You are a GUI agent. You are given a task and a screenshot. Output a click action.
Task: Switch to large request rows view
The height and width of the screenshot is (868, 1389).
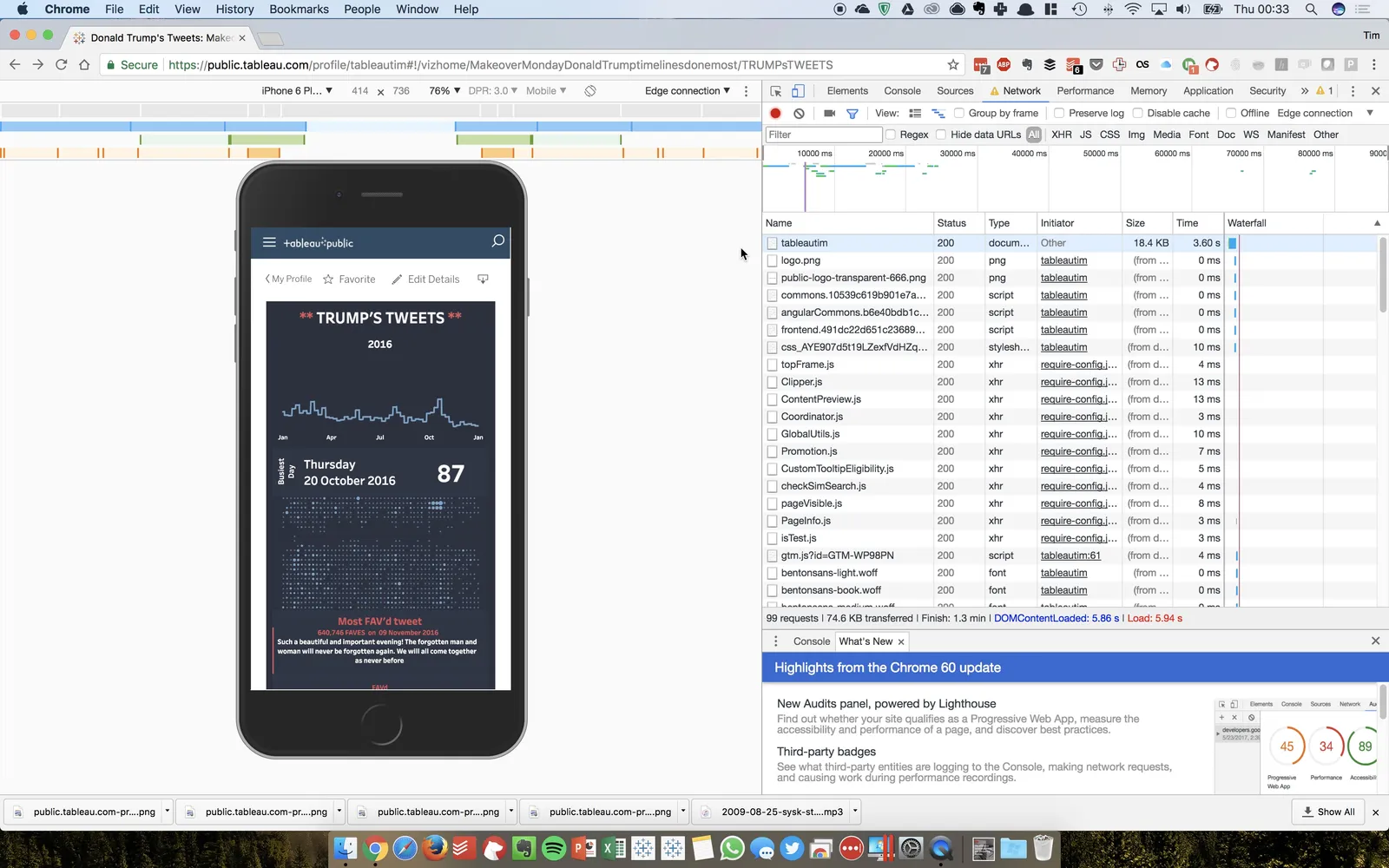click(x=915, y=113)
